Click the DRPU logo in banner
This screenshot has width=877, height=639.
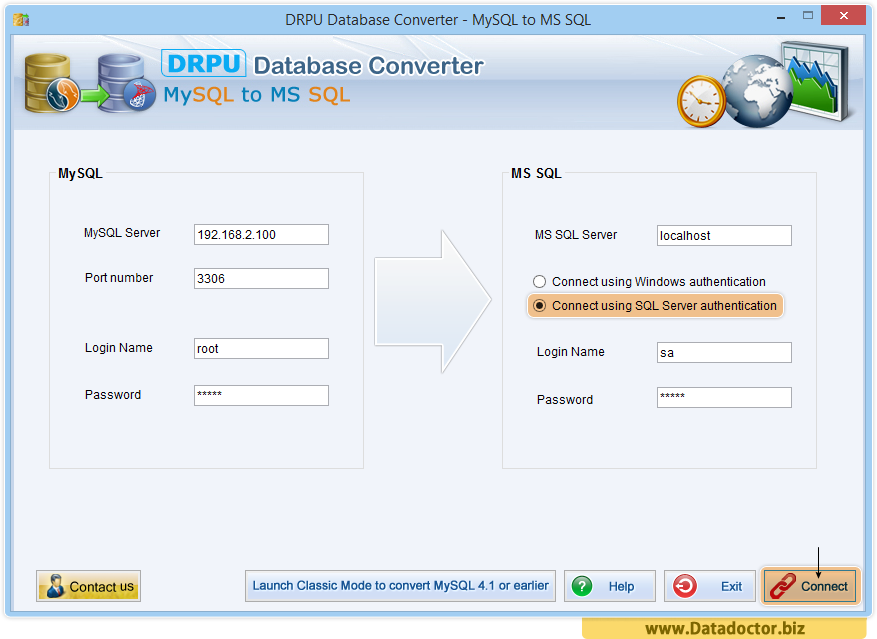tap(204, 63)
